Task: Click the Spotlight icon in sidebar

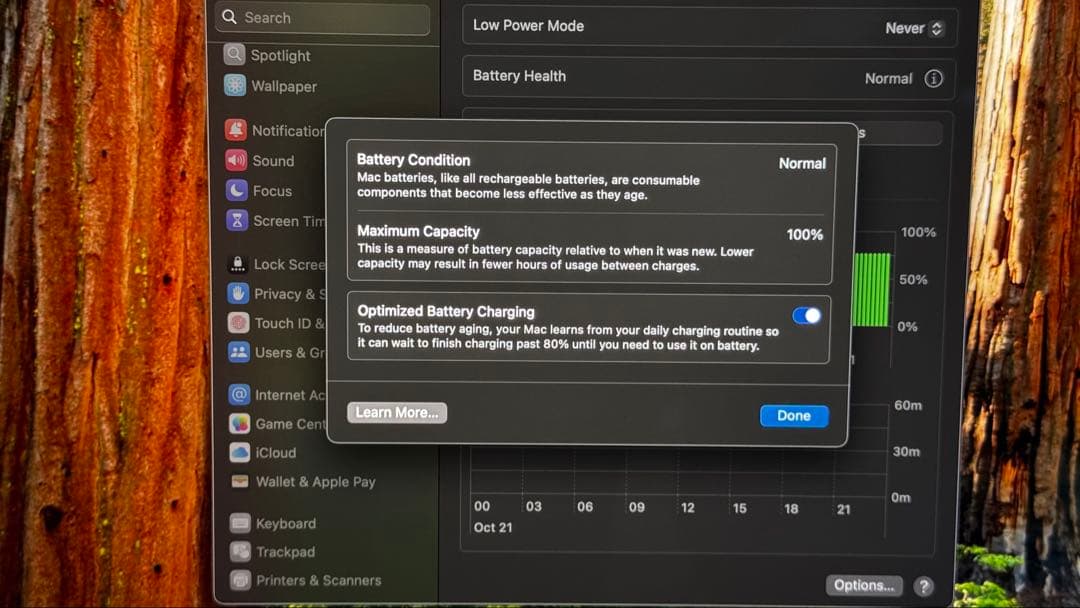Action: coord(235,56)
